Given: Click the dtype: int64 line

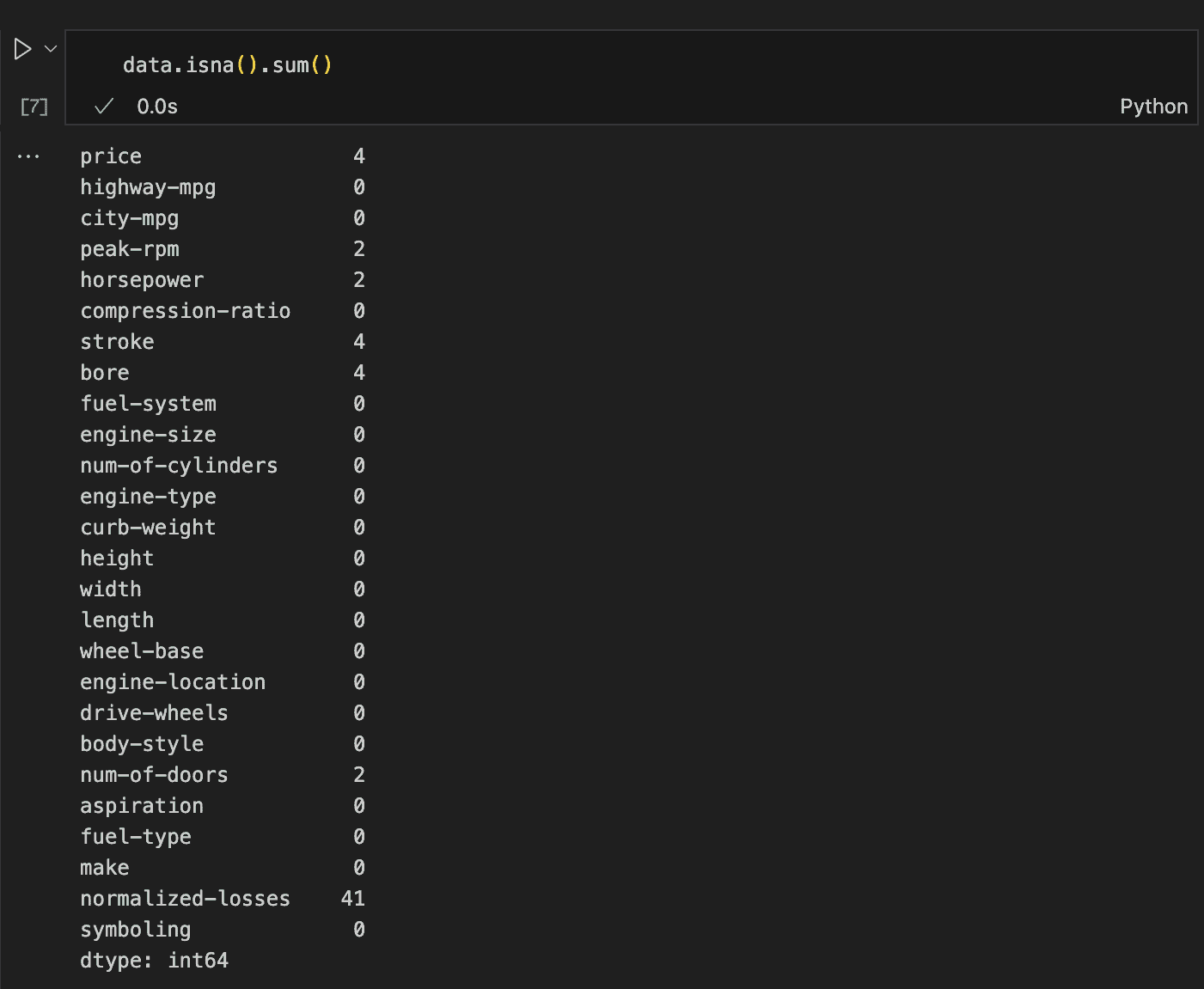Looking at the screenshot, I should click(154, 960).
